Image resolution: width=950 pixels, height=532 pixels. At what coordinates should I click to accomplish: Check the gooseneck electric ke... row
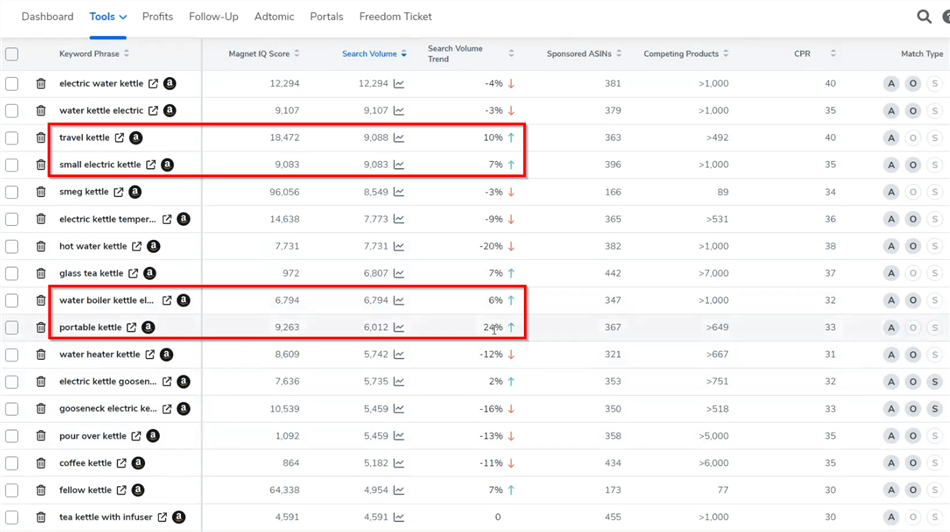point(12,409)
